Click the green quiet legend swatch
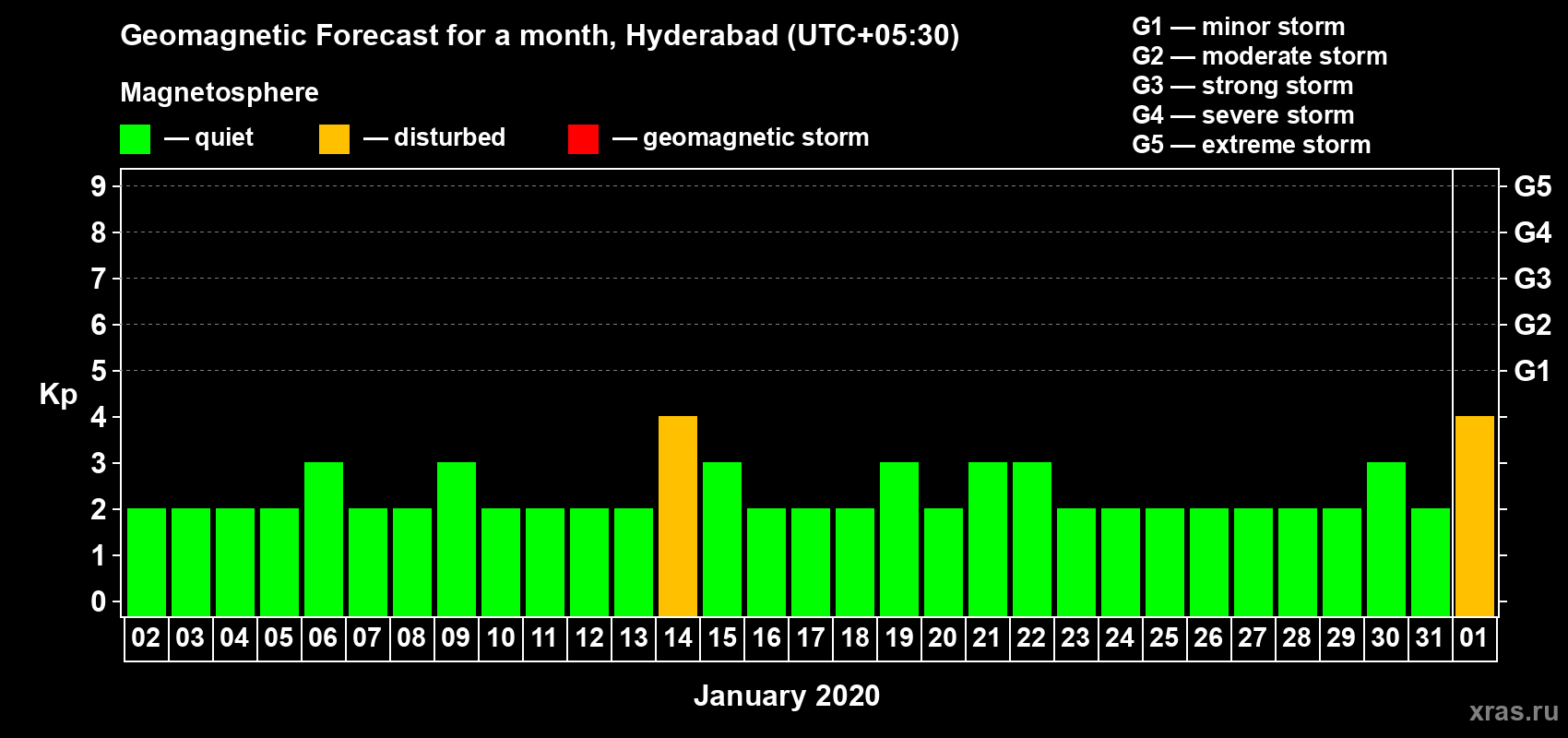This screenshot has width=1568, height=738. [135, 139]
